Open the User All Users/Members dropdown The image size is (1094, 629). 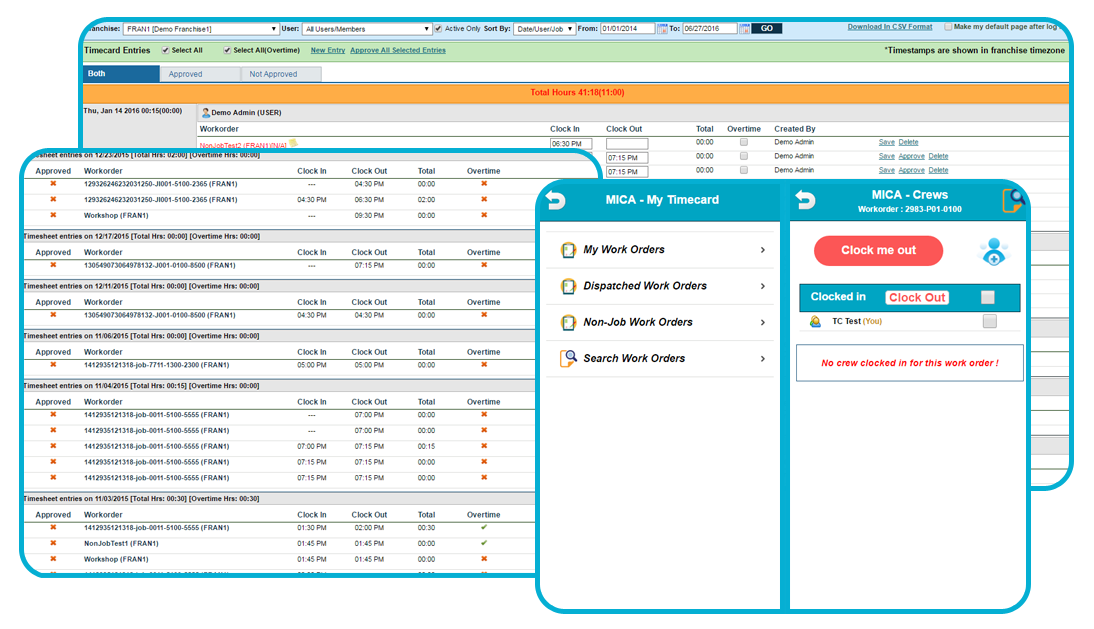coord(367,29)
